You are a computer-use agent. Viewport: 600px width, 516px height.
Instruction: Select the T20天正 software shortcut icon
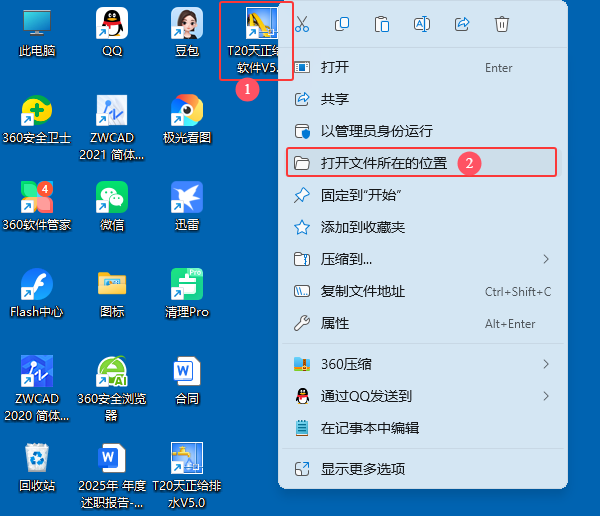(x=261, y=24)
